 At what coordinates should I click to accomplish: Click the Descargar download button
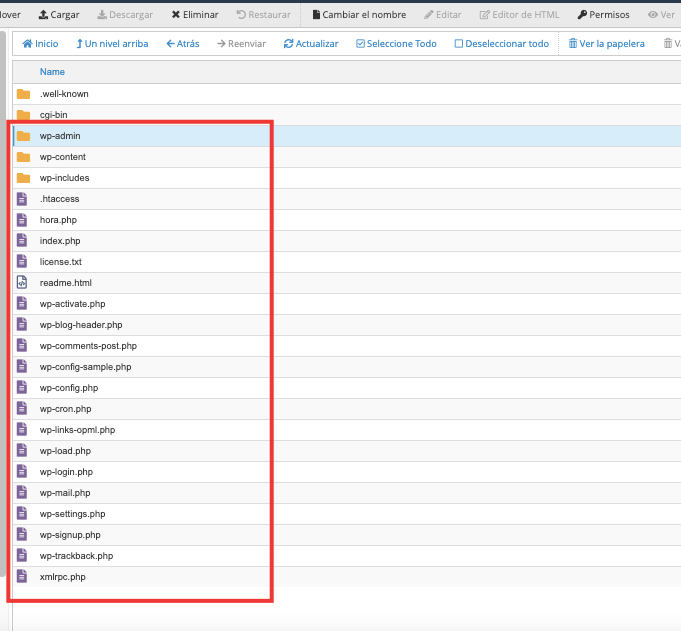tap(125, 15)
